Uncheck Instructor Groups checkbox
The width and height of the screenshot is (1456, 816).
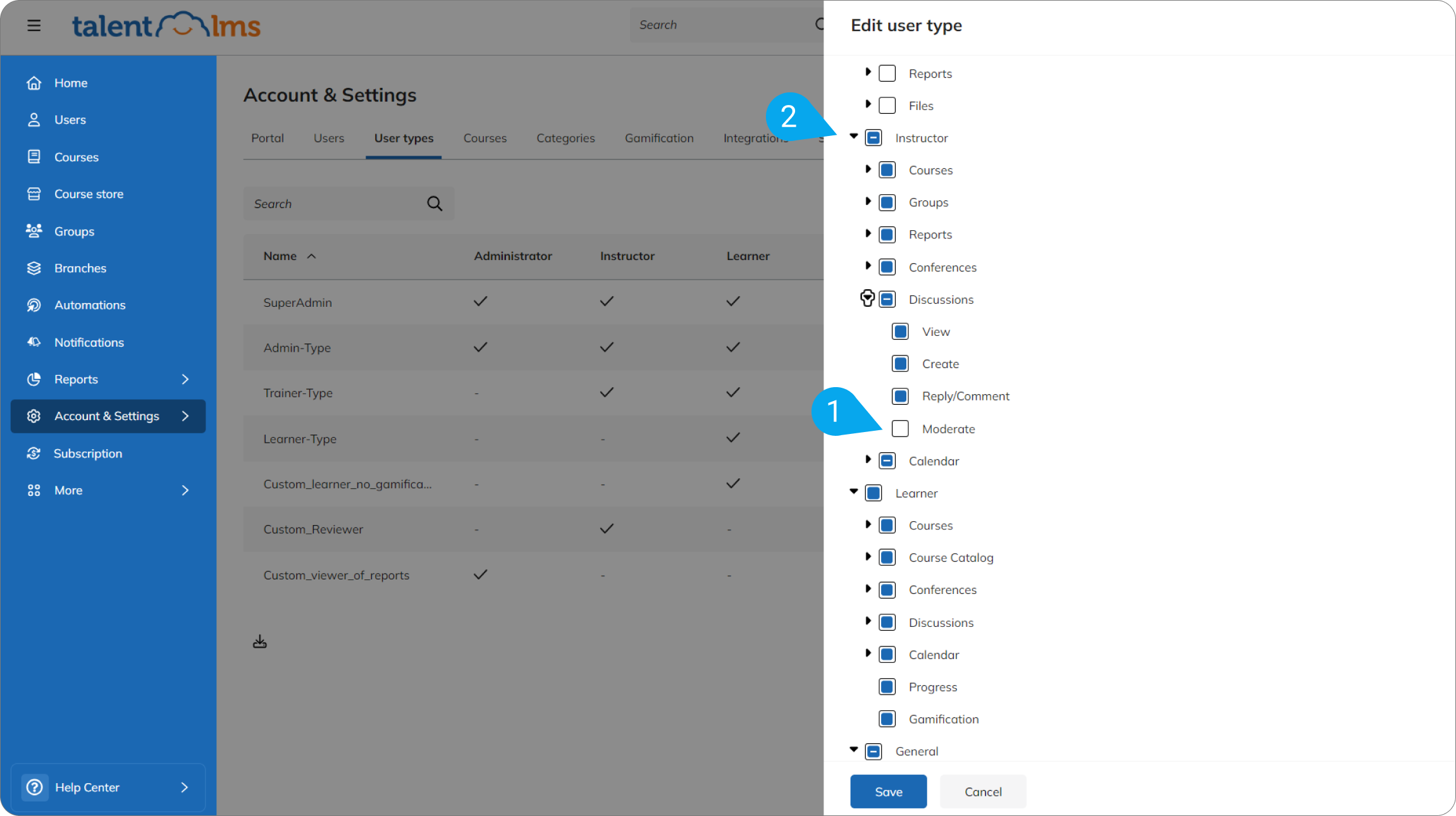tap(887, 202)
